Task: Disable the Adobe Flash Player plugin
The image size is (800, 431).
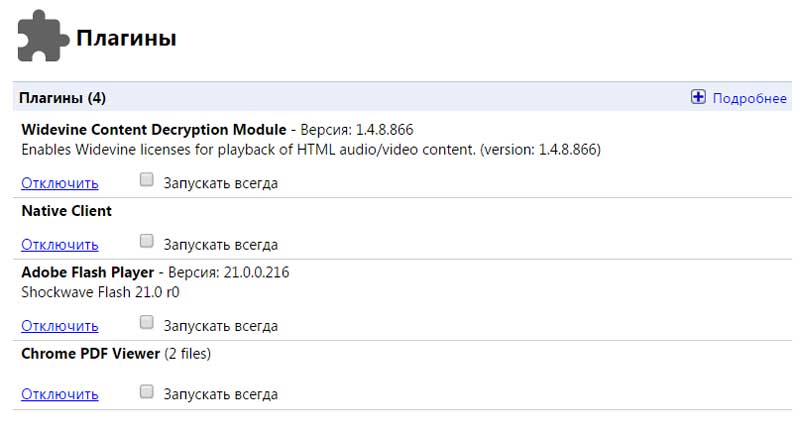Action: [60, 326]
